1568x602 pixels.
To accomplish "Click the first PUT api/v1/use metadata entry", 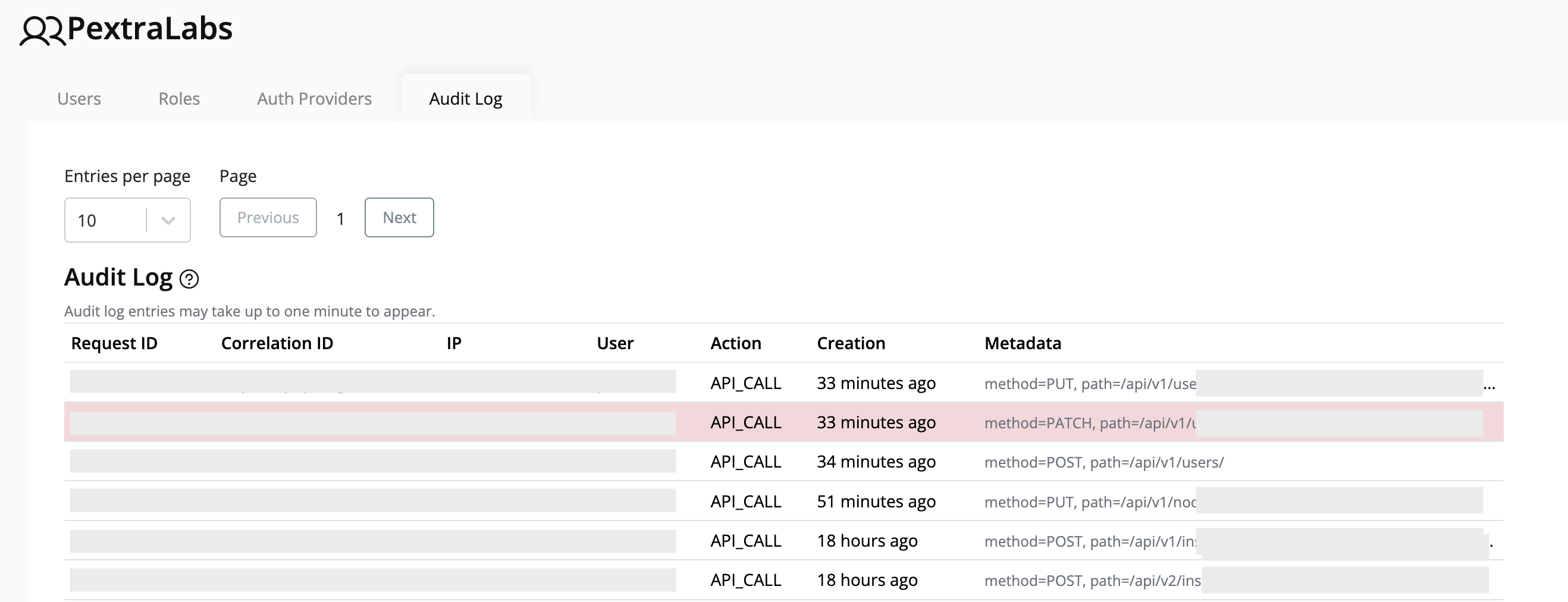I will click(1090, 384).
